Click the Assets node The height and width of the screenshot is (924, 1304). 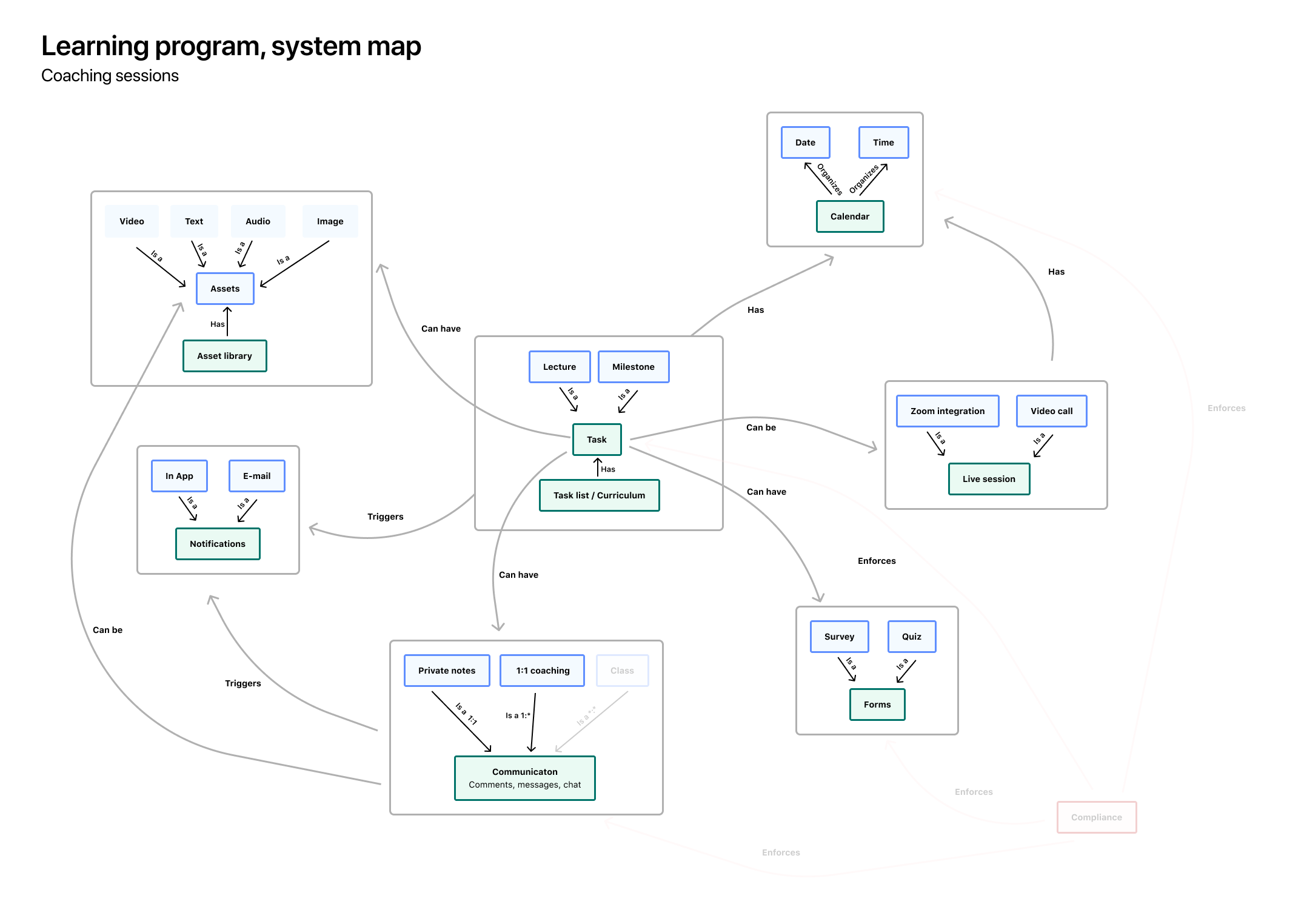click(225, 289)
